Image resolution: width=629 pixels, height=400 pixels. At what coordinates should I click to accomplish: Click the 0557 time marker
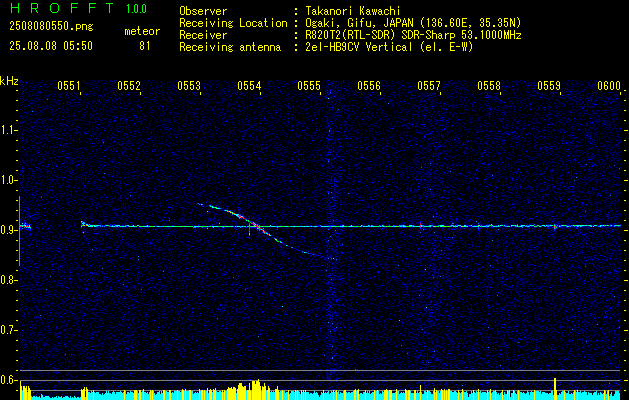click(x=429, y=85)
